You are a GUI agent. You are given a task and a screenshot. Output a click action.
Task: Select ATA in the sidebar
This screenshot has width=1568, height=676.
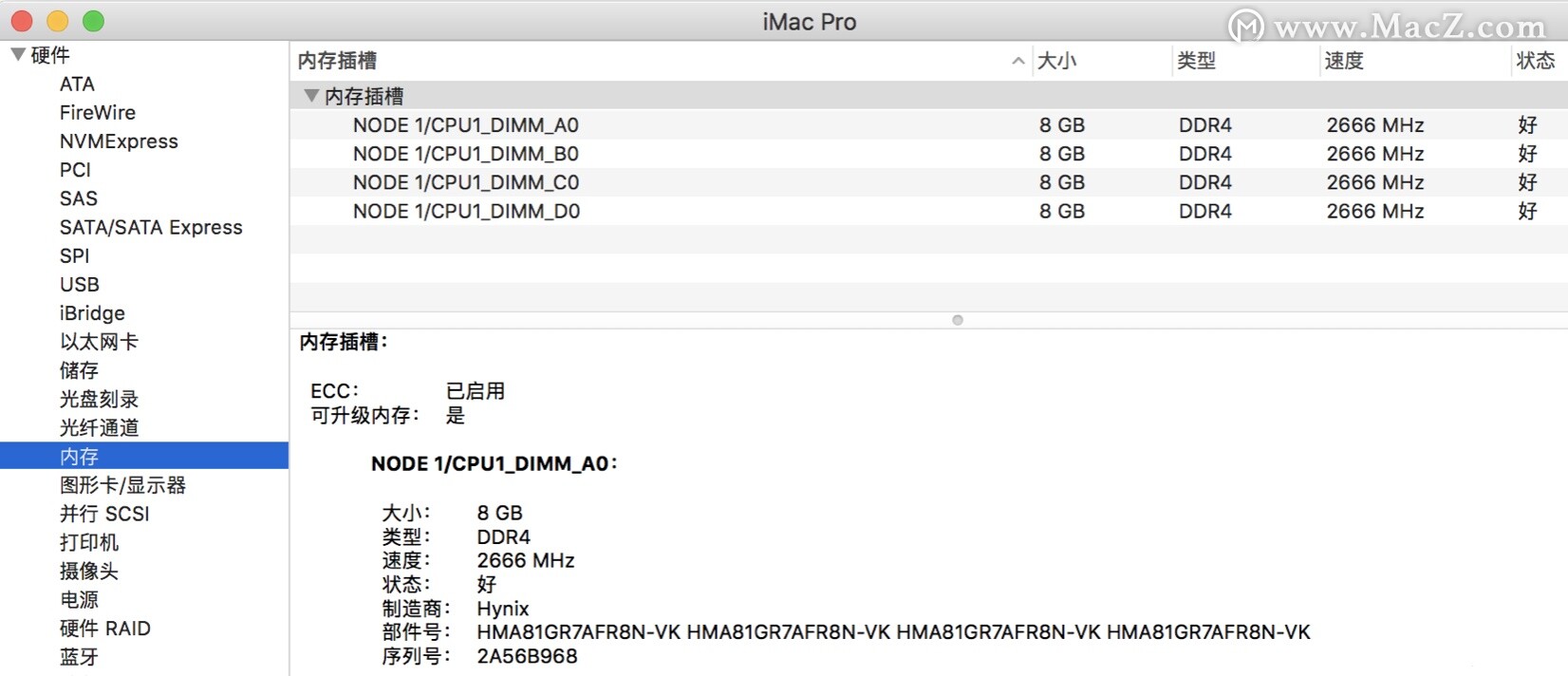pos(77,84)
